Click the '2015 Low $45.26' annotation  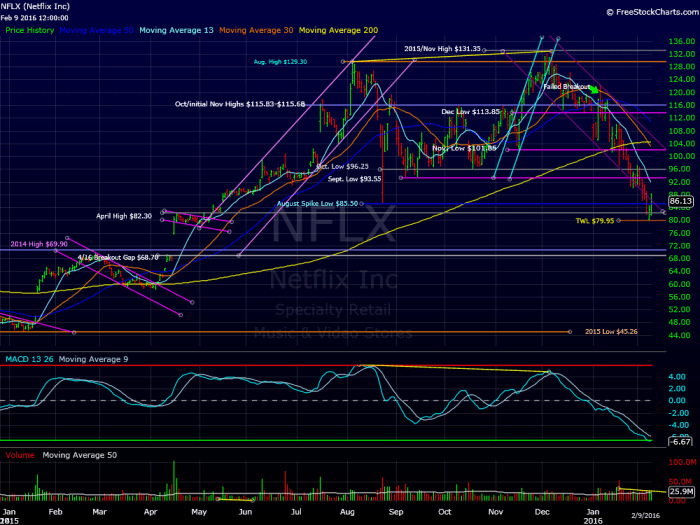point(611,332)
